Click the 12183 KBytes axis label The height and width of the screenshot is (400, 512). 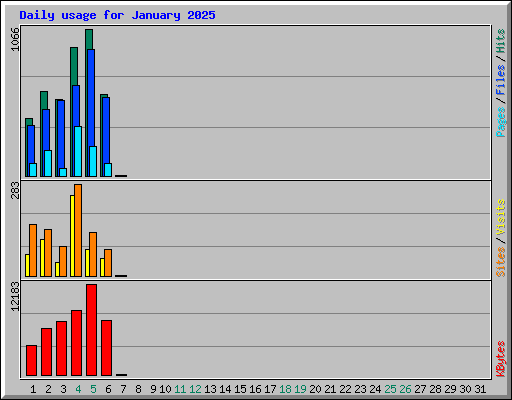[x=15, y=297]
